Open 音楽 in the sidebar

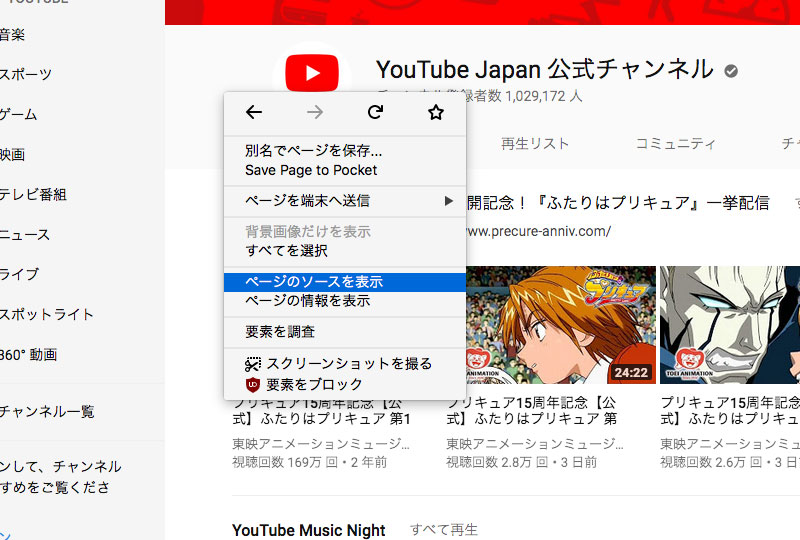pos(12,35)
